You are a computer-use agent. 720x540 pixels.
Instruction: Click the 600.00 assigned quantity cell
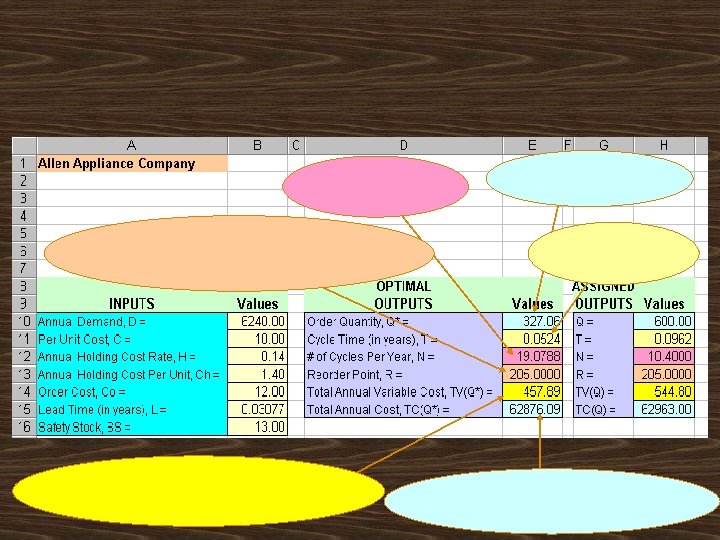point(664,321)
